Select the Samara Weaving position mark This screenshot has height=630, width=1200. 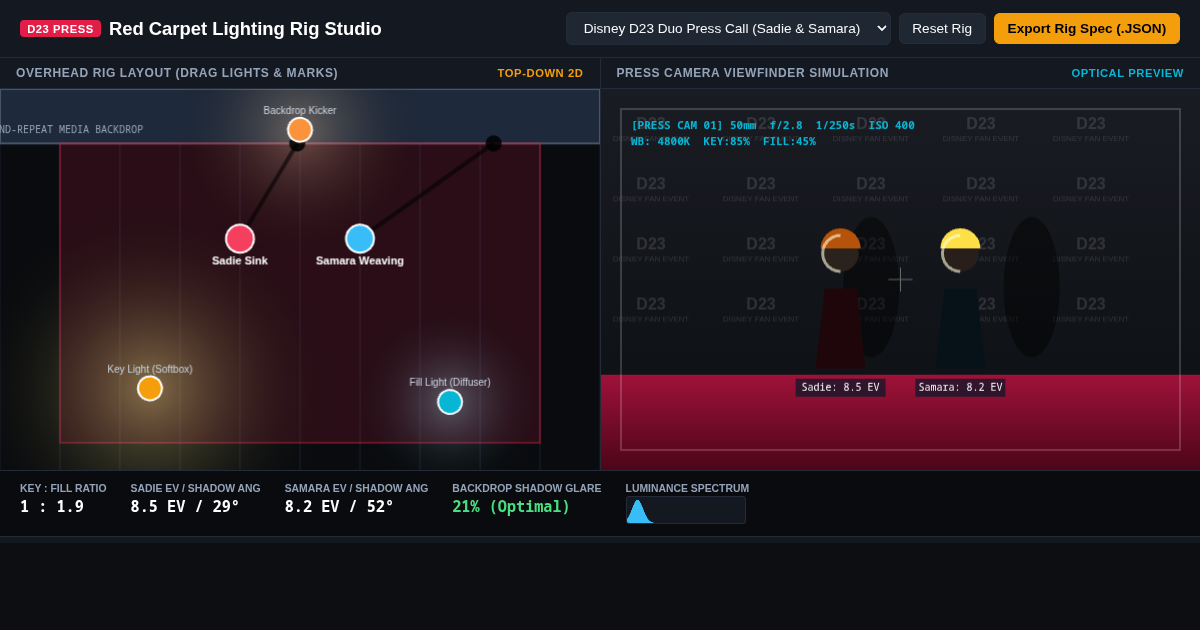click(x=360, y=239)
